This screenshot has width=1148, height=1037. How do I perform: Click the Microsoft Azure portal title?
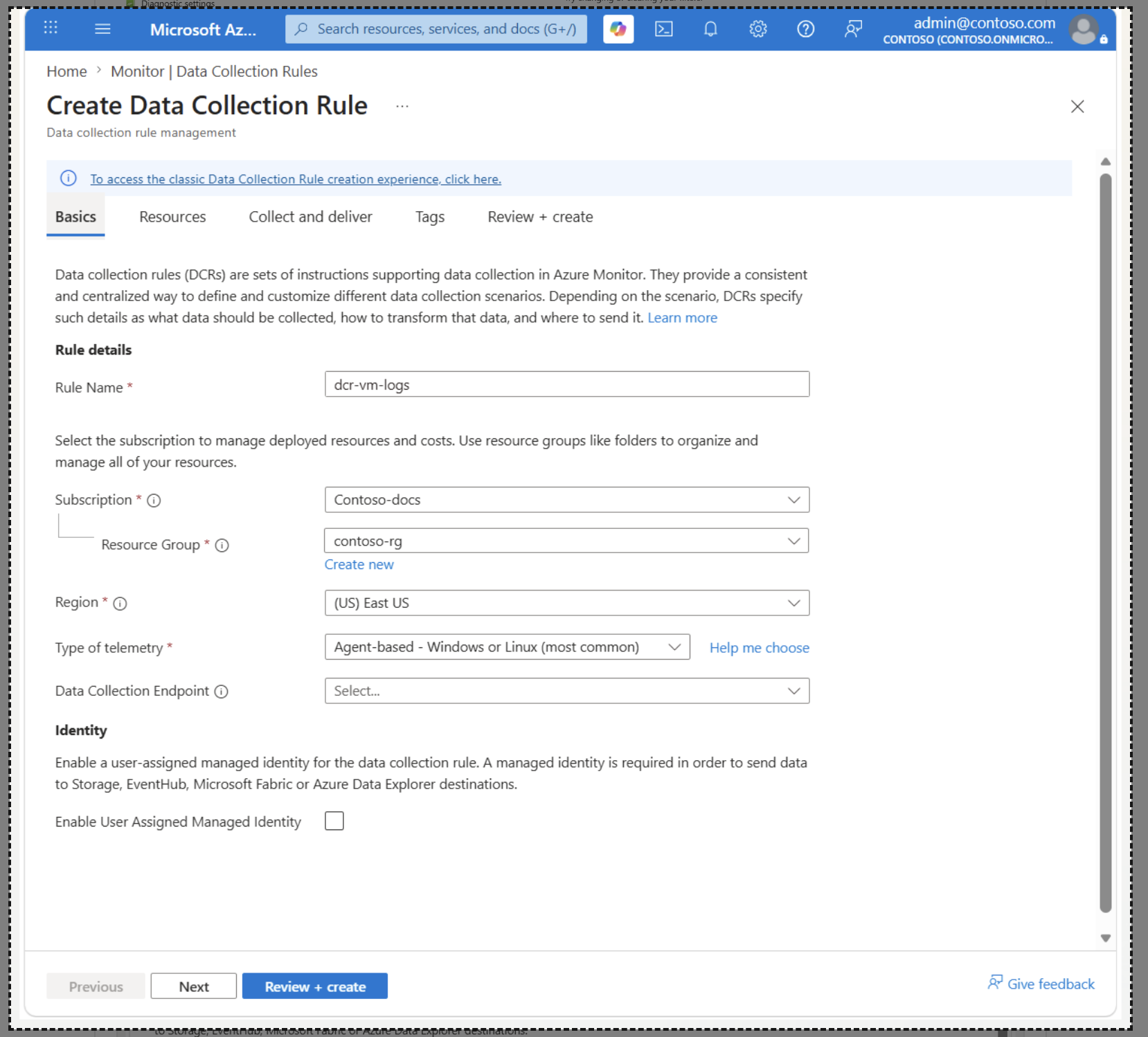[203, 30]
